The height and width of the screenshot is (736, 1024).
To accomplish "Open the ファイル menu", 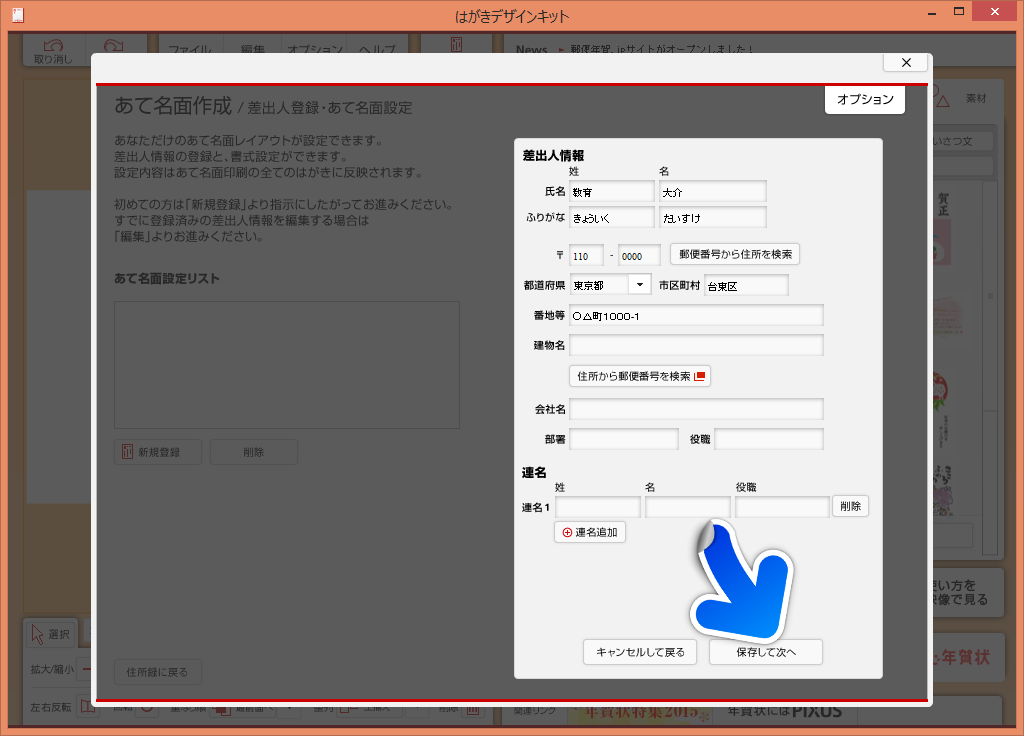I will [x=188, y=50].
